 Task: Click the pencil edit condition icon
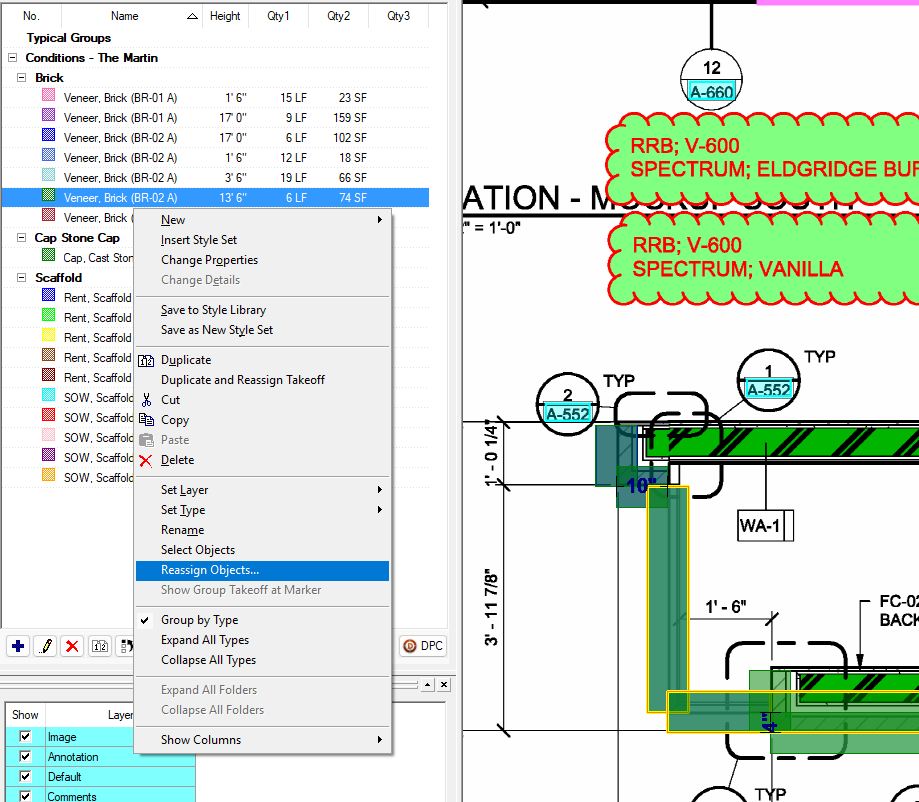pyautogui.click(x=45, y=646)
